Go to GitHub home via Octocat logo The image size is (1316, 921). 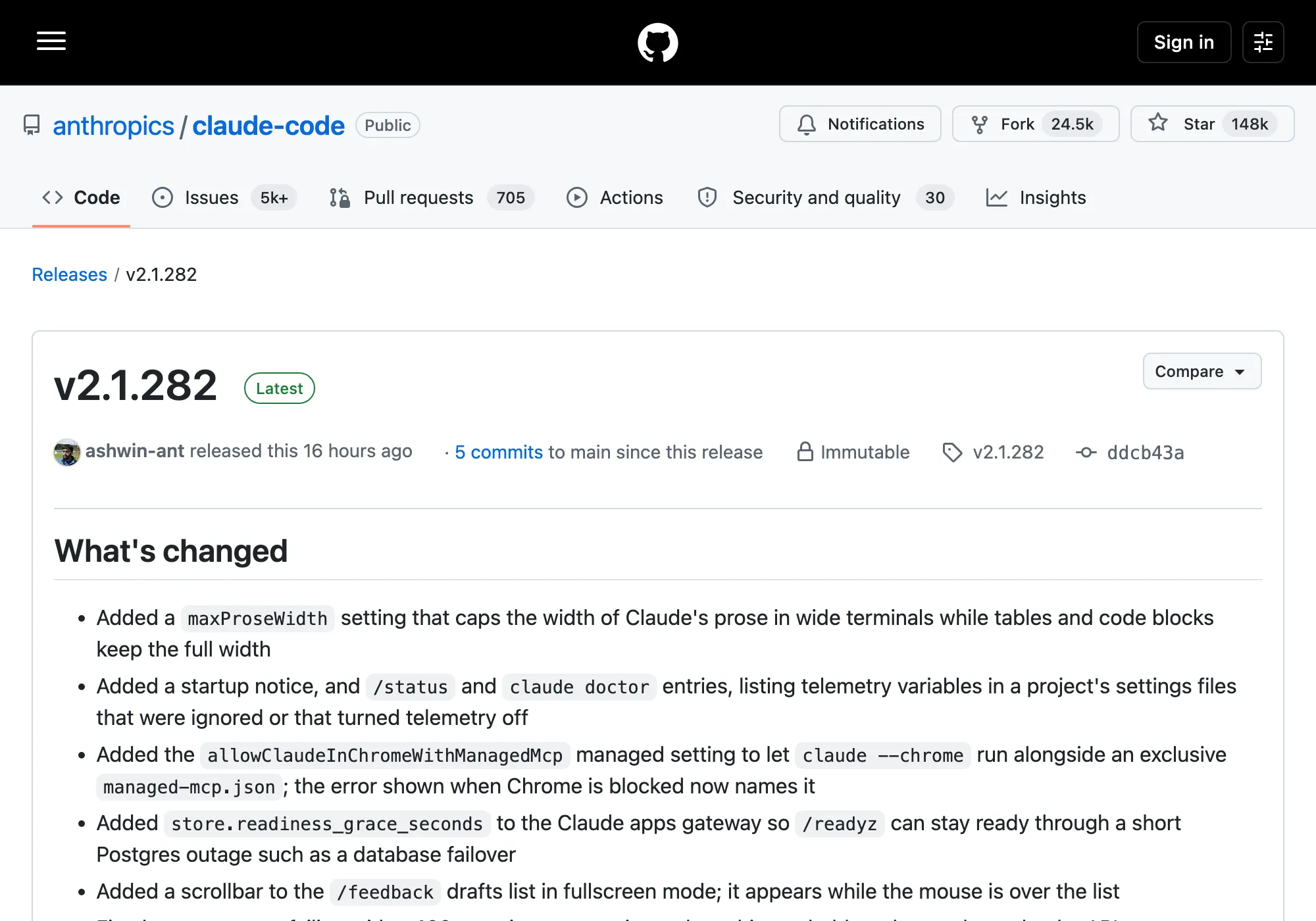(658, 43)
